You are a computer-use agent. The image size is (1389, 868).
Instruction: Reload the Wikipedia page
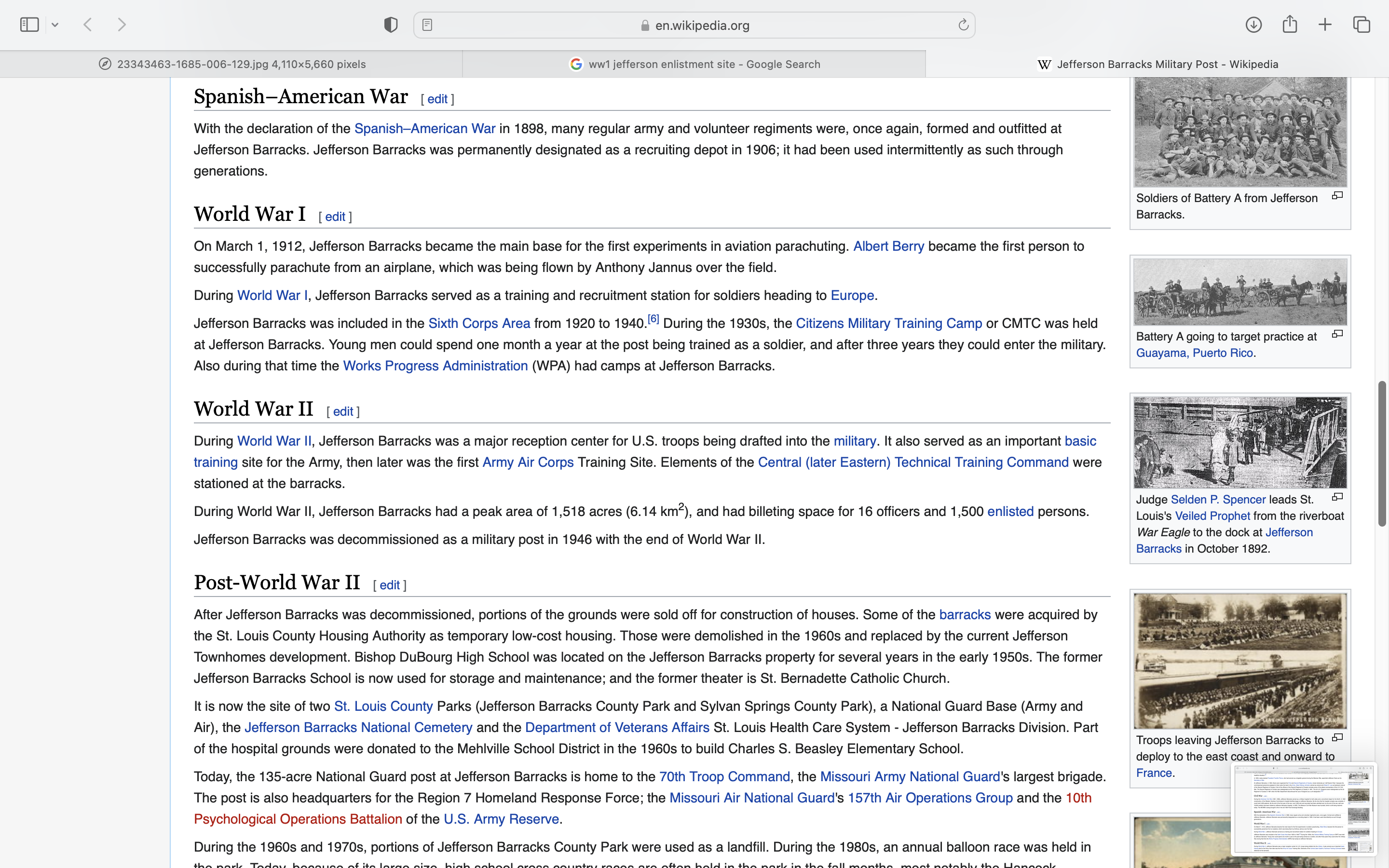point(963,25)
